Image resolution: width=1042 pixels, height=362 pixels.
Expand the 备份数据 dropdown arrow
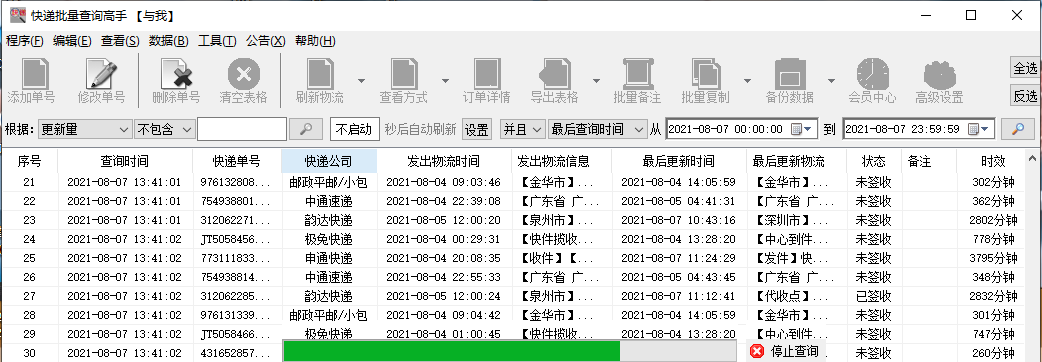tap(831, 80)
